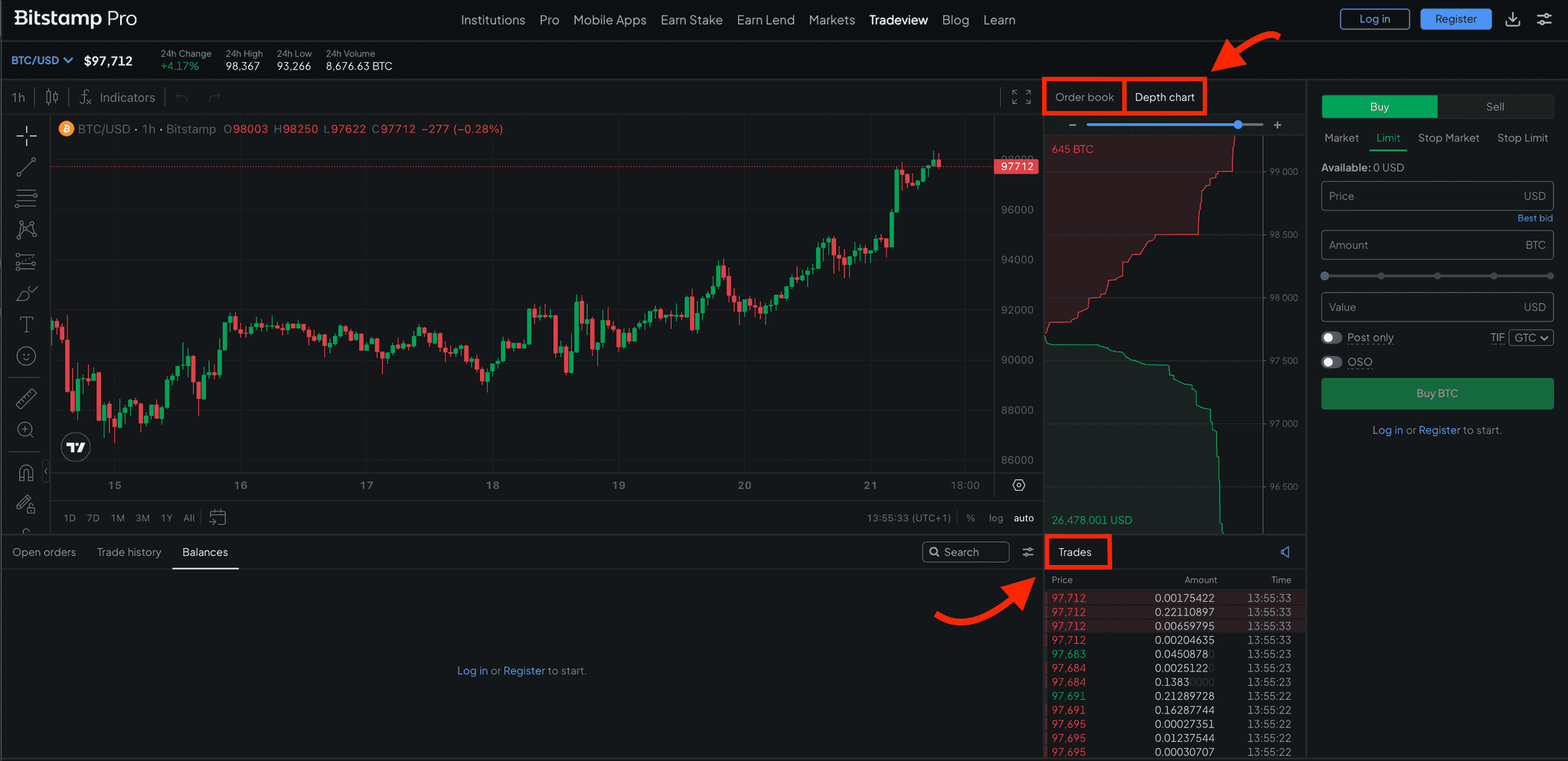Select the trend line drawing tool
Screen dimensions: 1568x761
(x=25, y=166)
